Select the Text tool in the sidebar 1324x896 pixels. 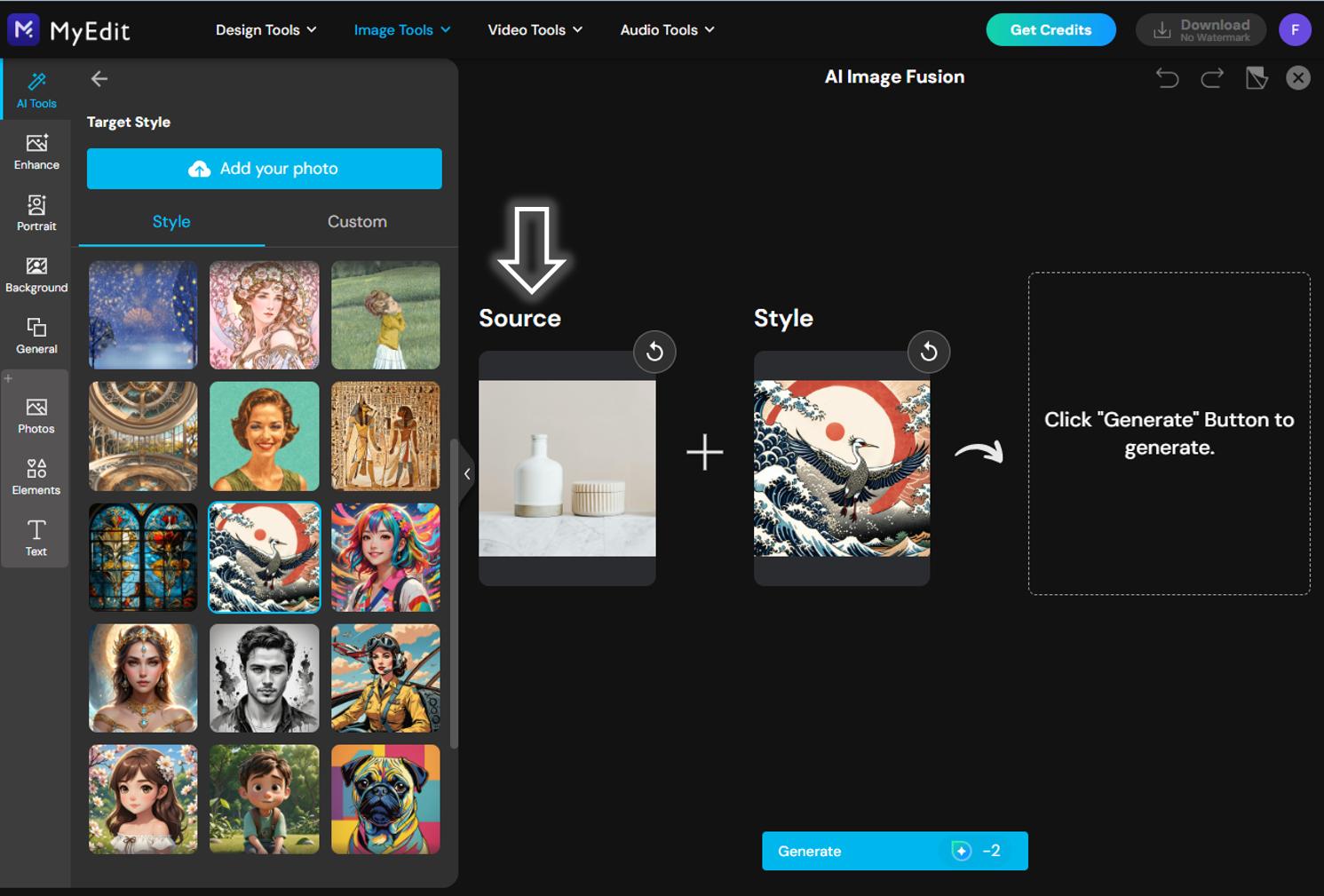(36, 537)
